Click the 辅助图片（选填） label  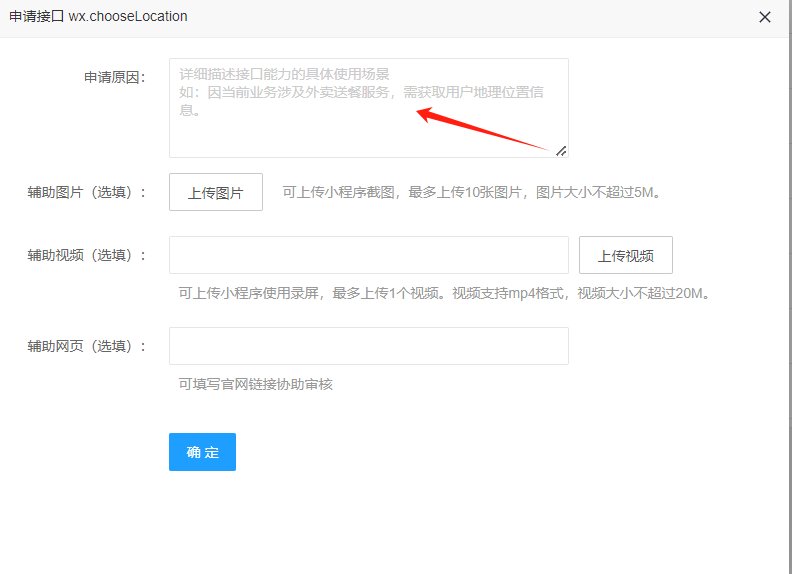click(x=87, y=192)
